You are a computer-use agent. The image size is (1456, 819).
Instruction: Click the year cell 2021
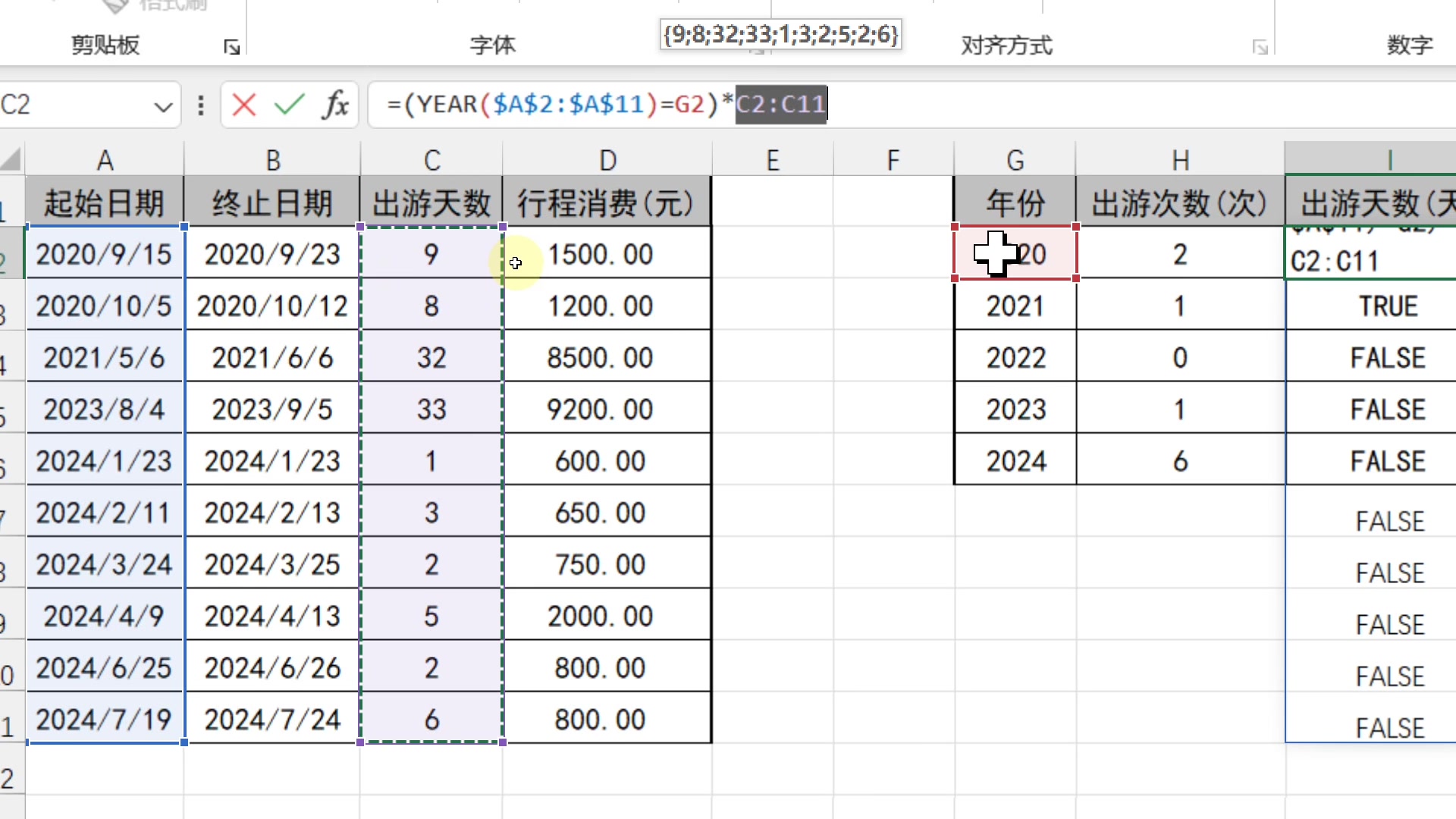pos(1015,306)
